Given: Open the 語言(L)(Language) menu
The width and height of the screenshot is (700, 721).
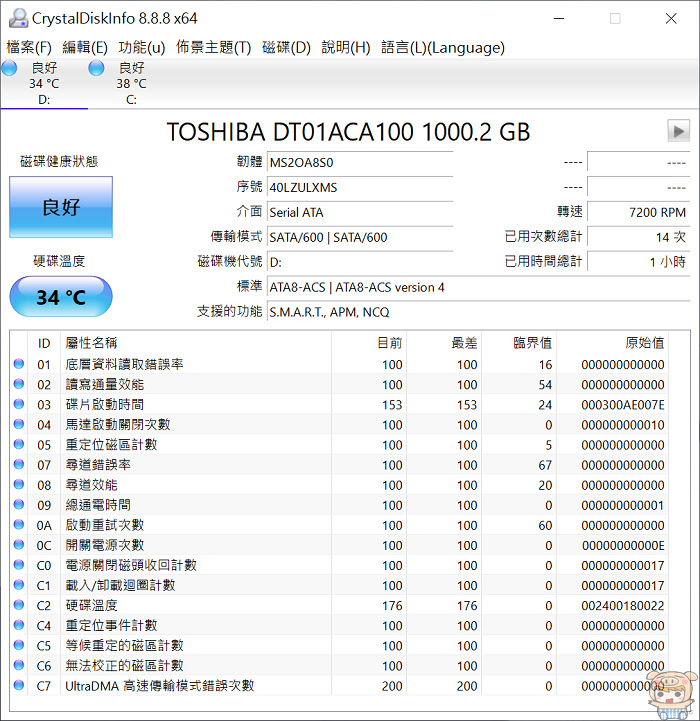Looking at the screenshot, I should tap(443, 47).
